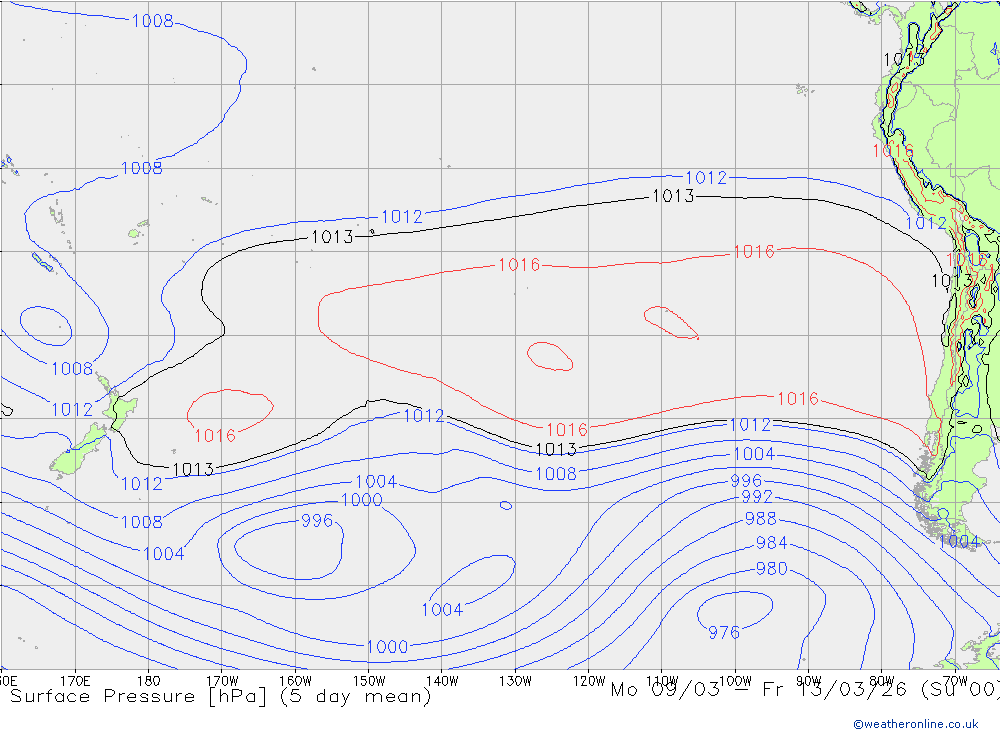
Task: Click the 1004 label above the 976 low's 996 label
Action: pyautogui.click(x=754, y=454)
